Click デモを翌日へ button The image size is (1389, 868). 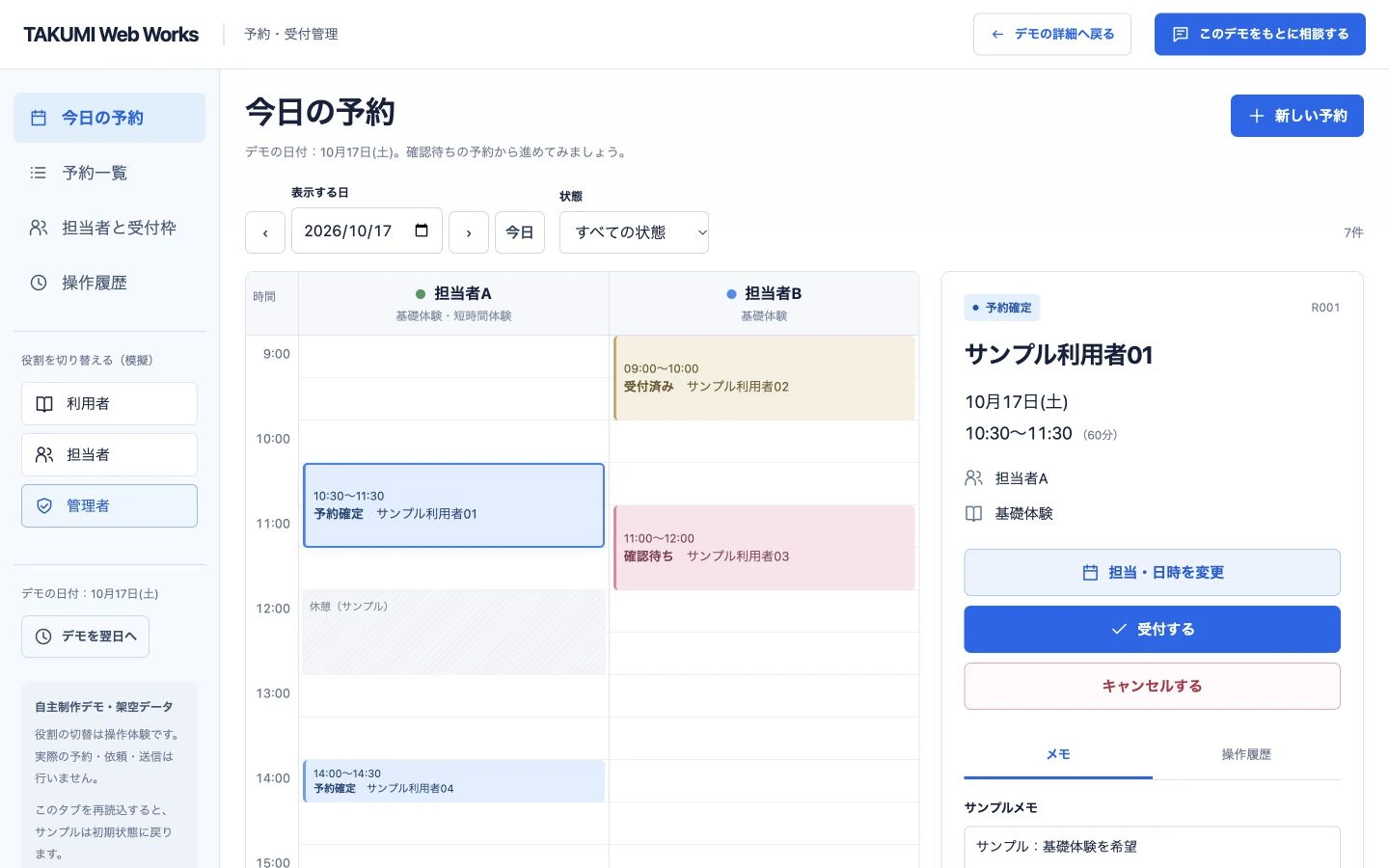tap(85, 637)
